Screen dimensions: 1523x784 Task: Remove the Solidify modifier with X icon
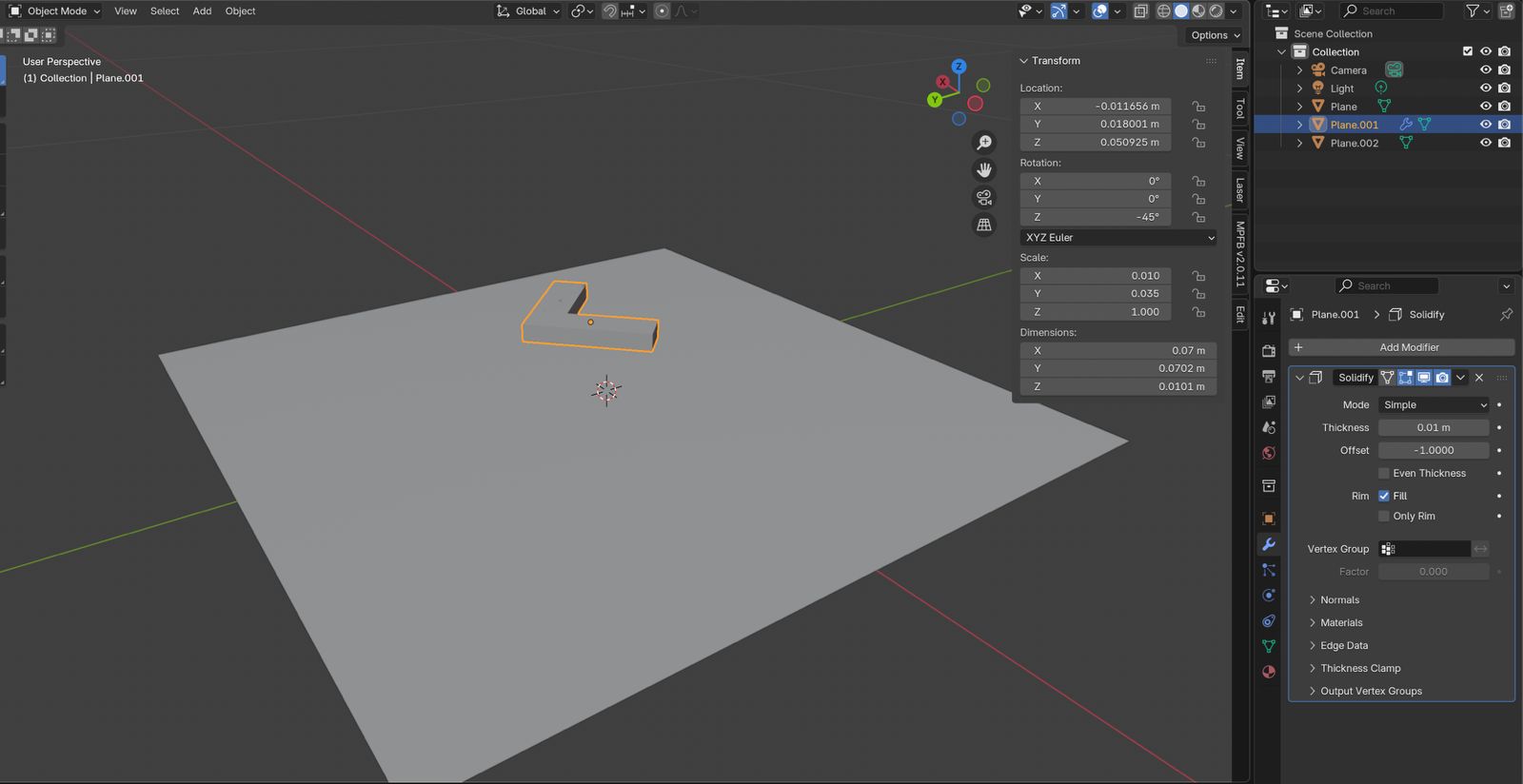[x=1479, y=378]
